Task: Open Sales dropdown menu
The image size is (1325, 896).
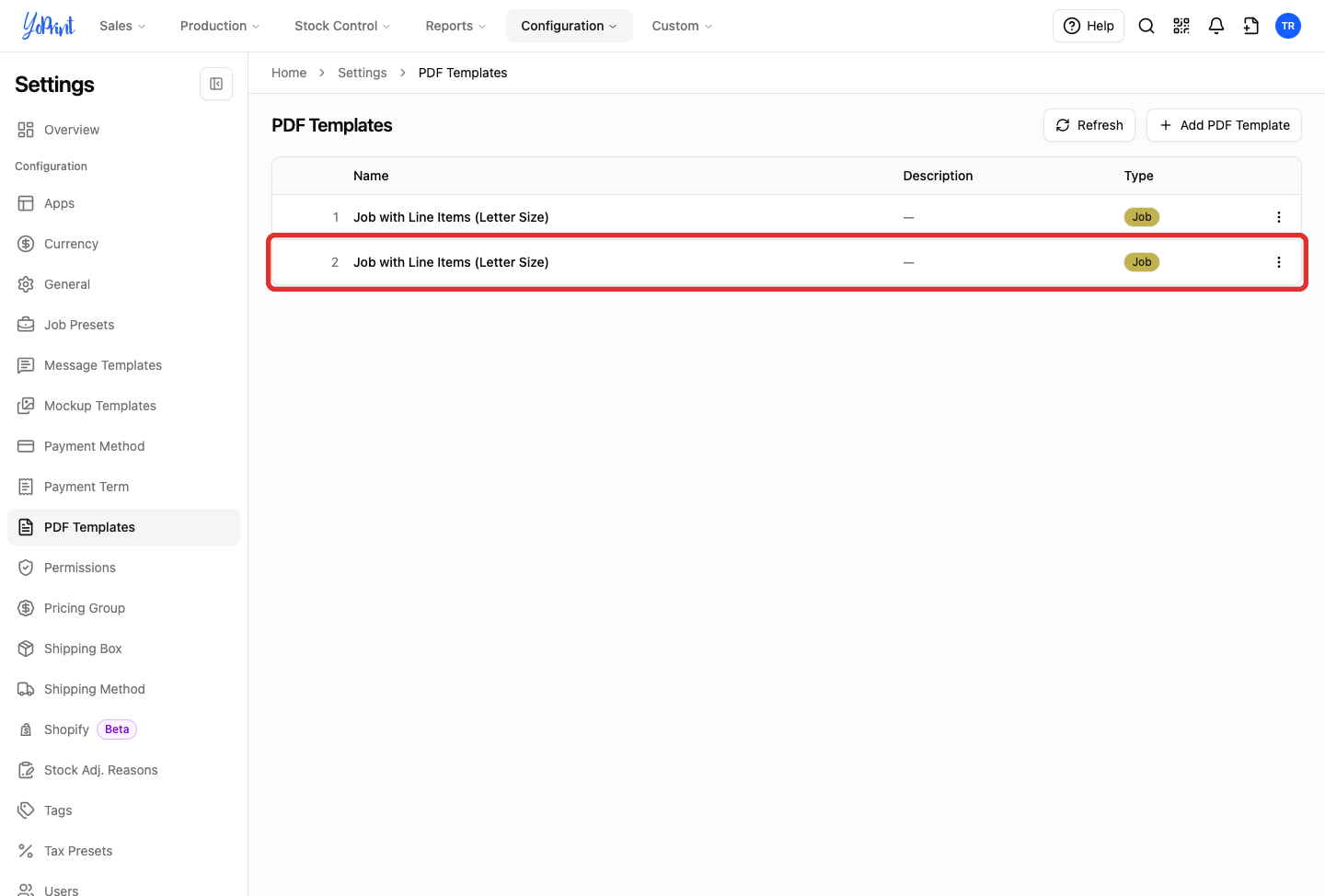Action: [122, 26]
